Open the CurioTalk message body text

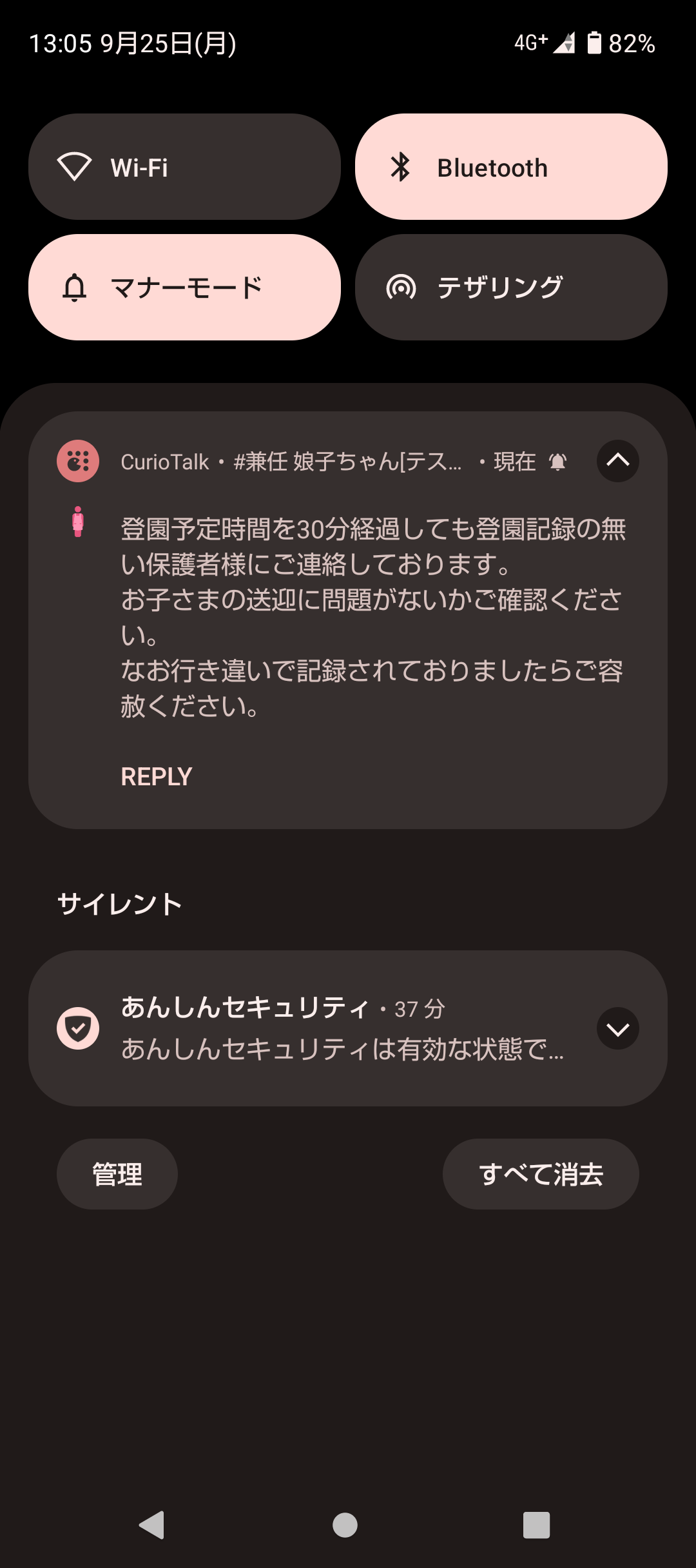(372, 617)
